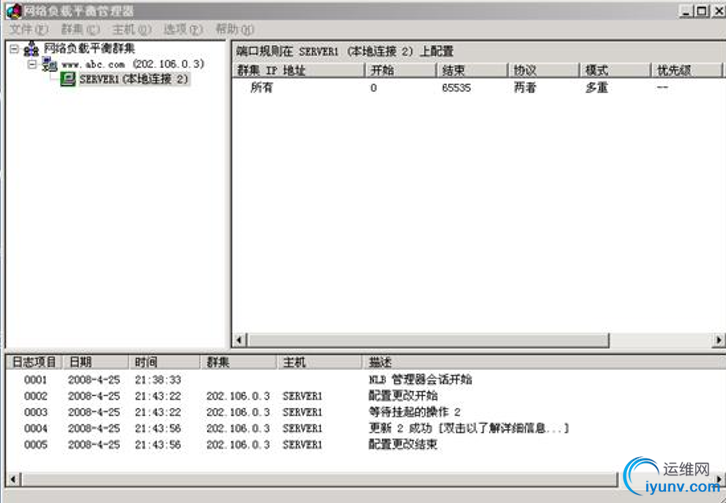Click the log pane horizontal scrollbar thumb
726x503 pixels.
pyautogui.click(x=319, y=479)
